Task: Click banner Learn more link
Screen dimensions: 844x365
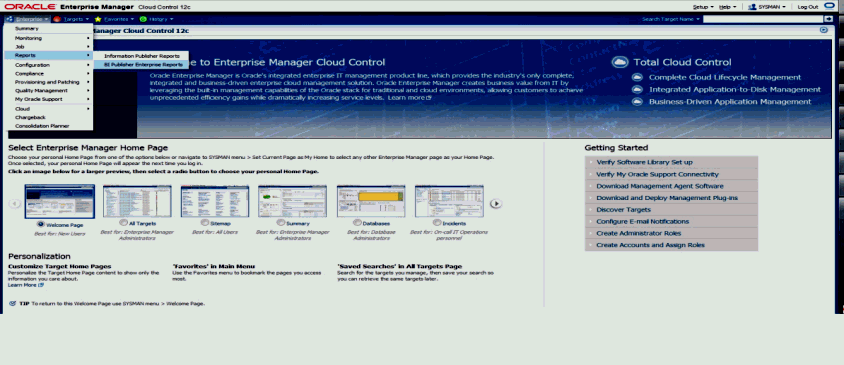Action: click(406, 98)
